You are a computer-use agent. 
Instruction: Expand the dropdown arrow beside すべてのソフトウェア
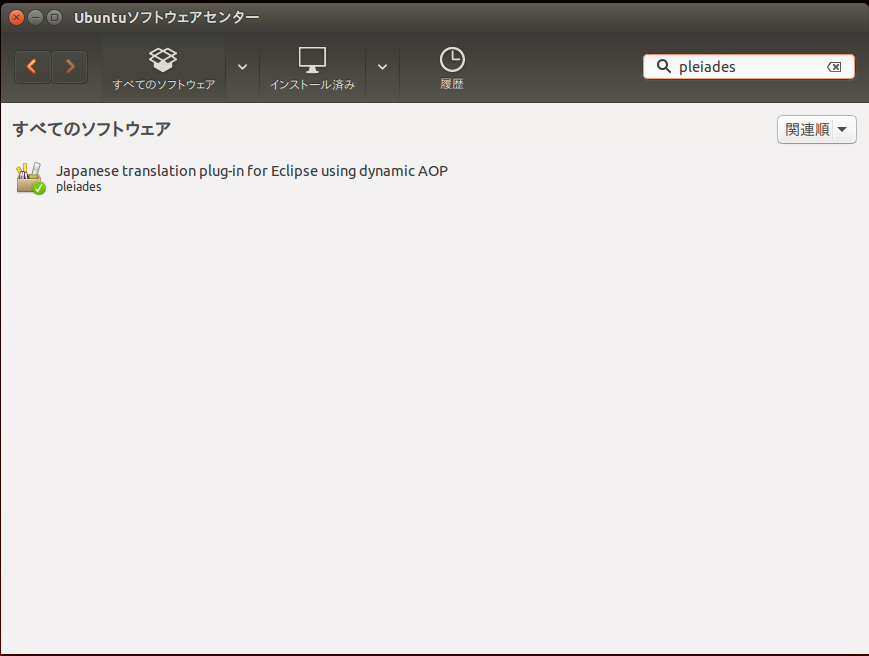(x=242, y=67)
